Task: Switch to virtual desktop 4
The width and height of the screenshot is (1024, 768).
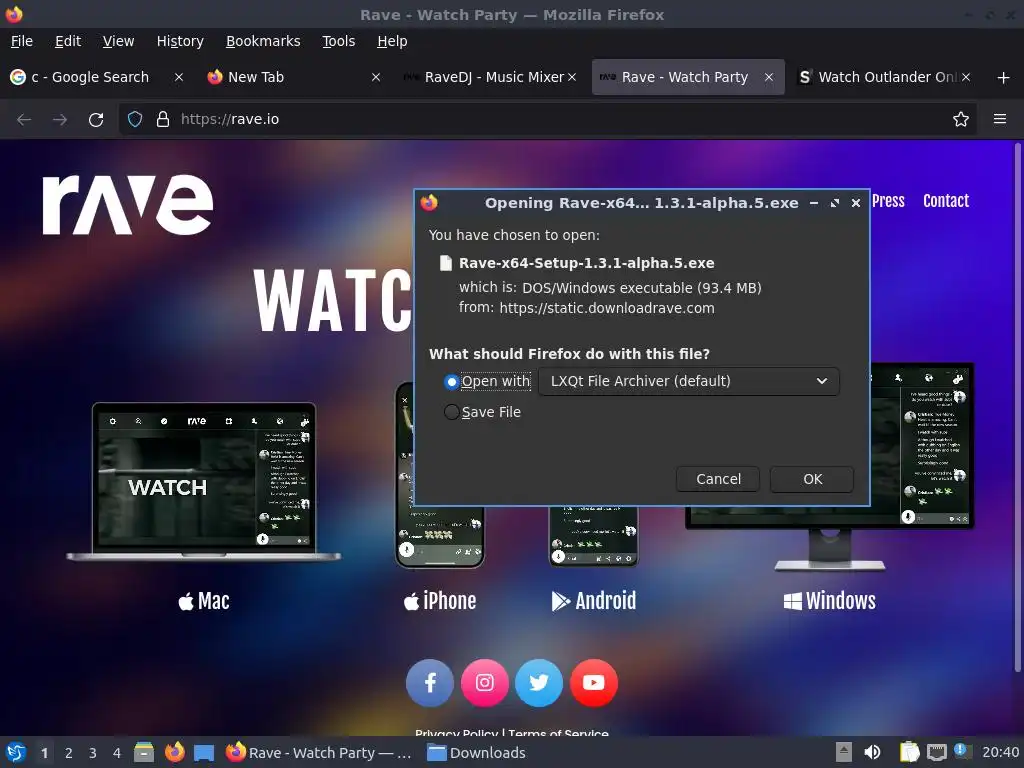Action: pos(116,753)
